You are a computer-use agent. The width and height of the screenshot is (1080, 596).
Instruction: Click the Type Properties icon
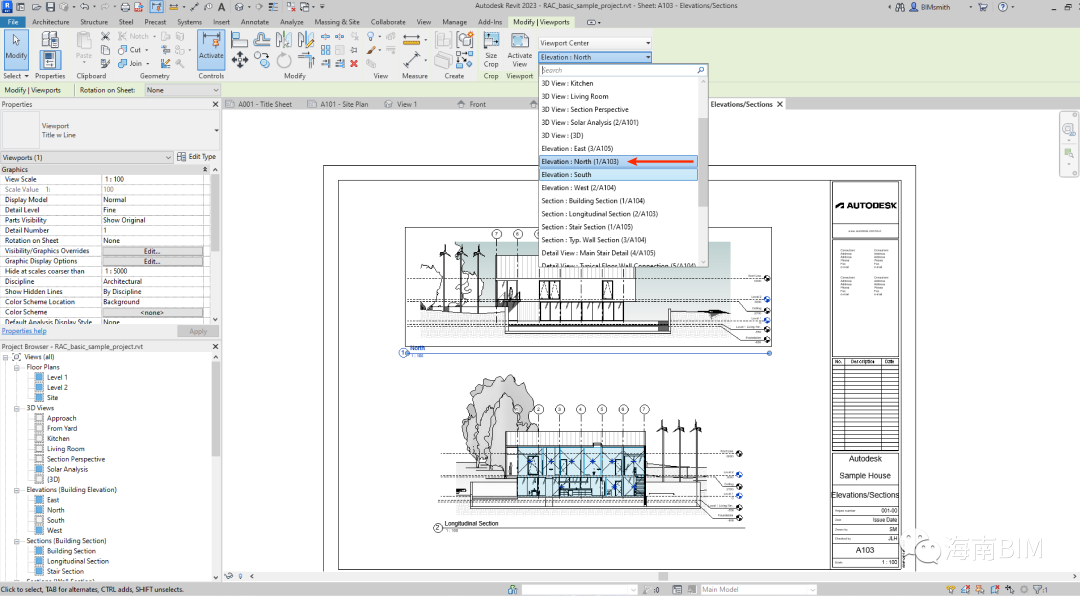click(x=50, y=39)
